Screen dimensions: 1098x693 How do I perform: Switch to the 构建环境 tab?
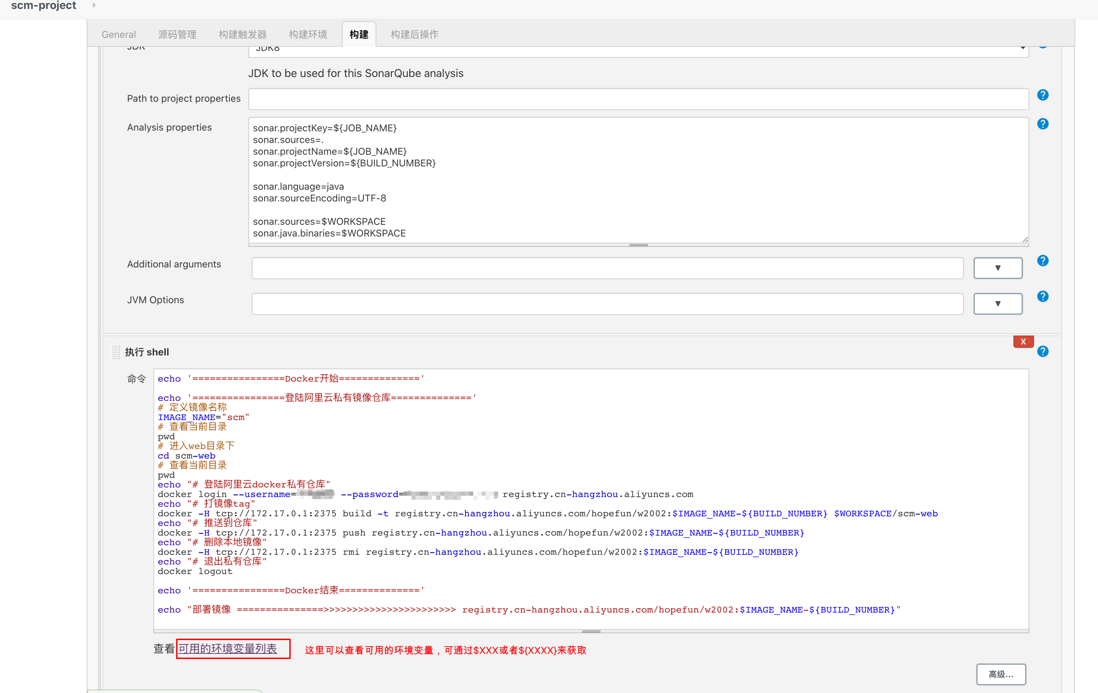307,34
